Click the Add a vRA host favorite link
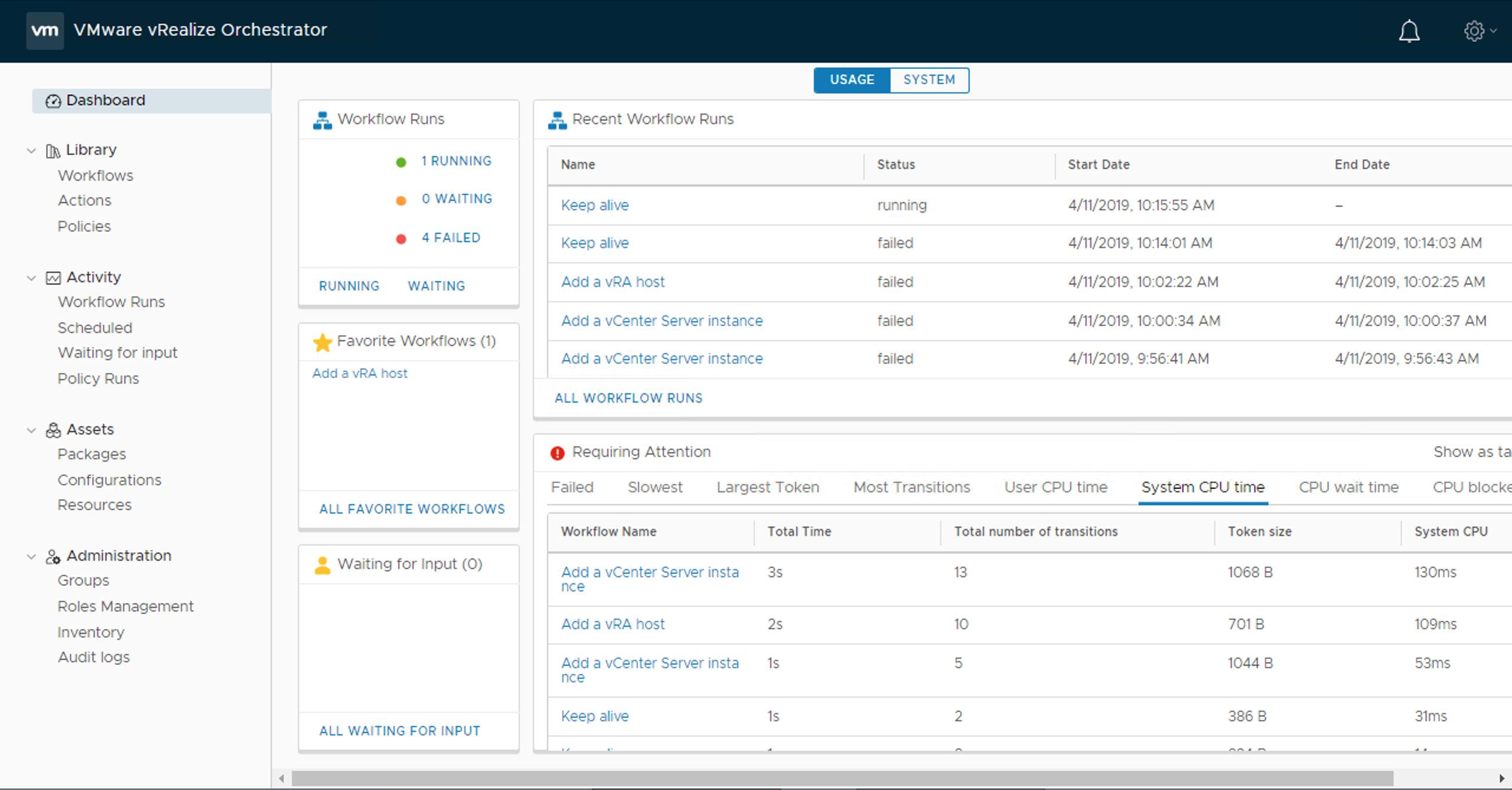Screen dimensions: 1512x790 [360, 373]
